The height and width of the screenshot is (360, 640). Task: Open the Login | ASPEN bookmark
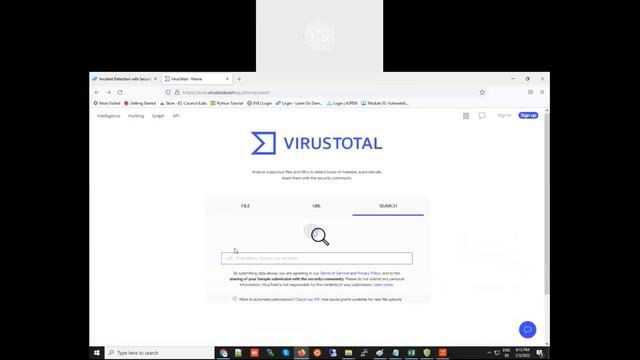[x=342, y=103]
